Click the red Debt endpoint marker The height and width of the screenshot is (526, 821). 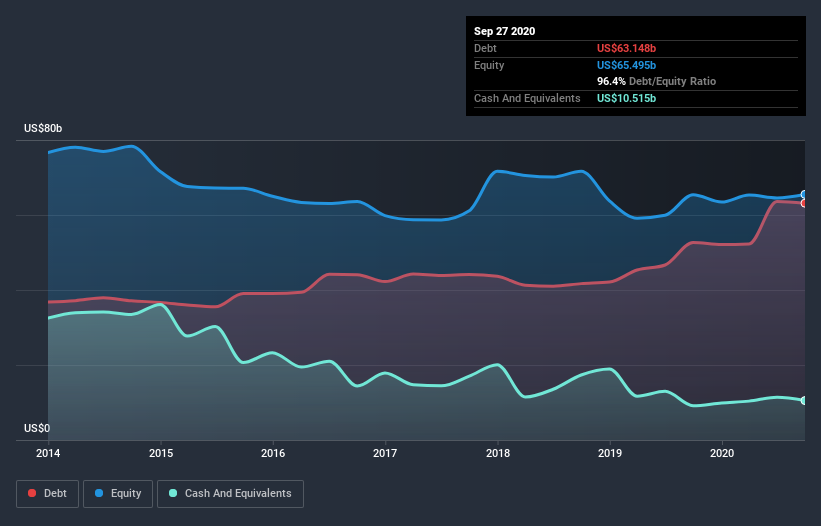pos(804,203)
